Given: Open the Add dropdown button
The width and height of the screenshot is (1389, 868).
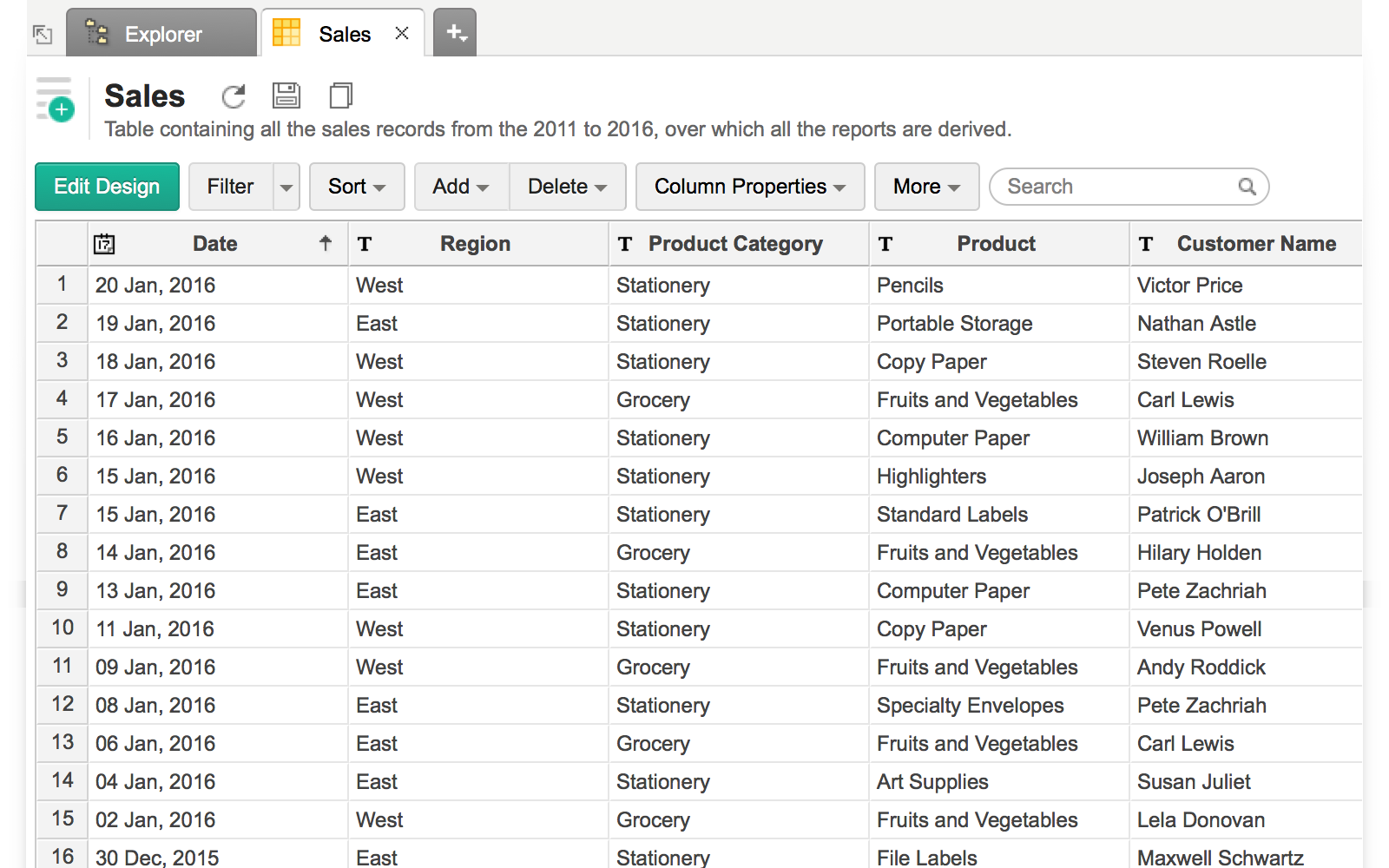Looking at the screenshot, I should point(461,187).
